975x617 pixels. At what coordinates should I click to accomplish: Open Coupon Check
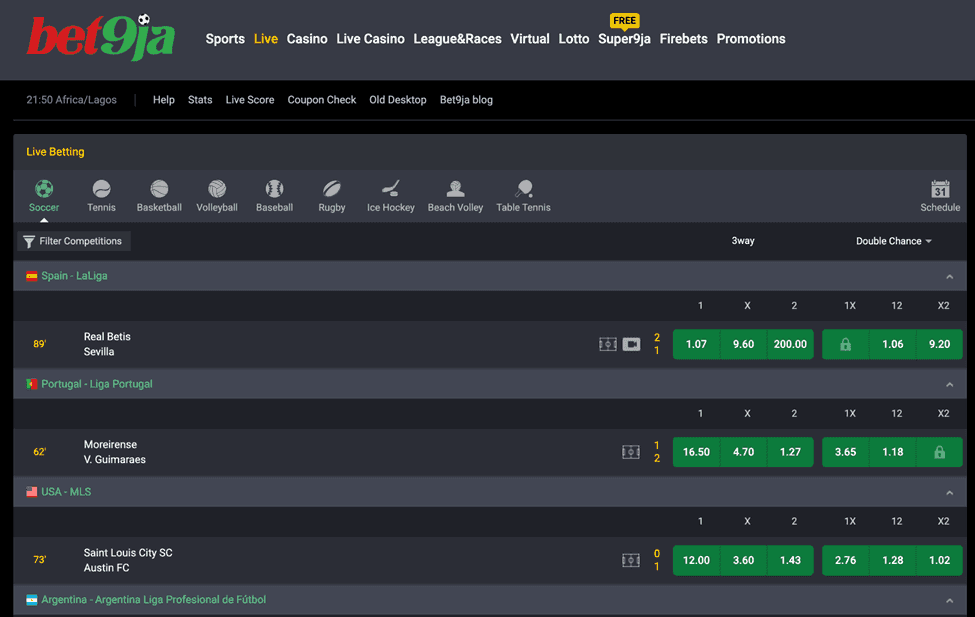(x=321, y=100)
